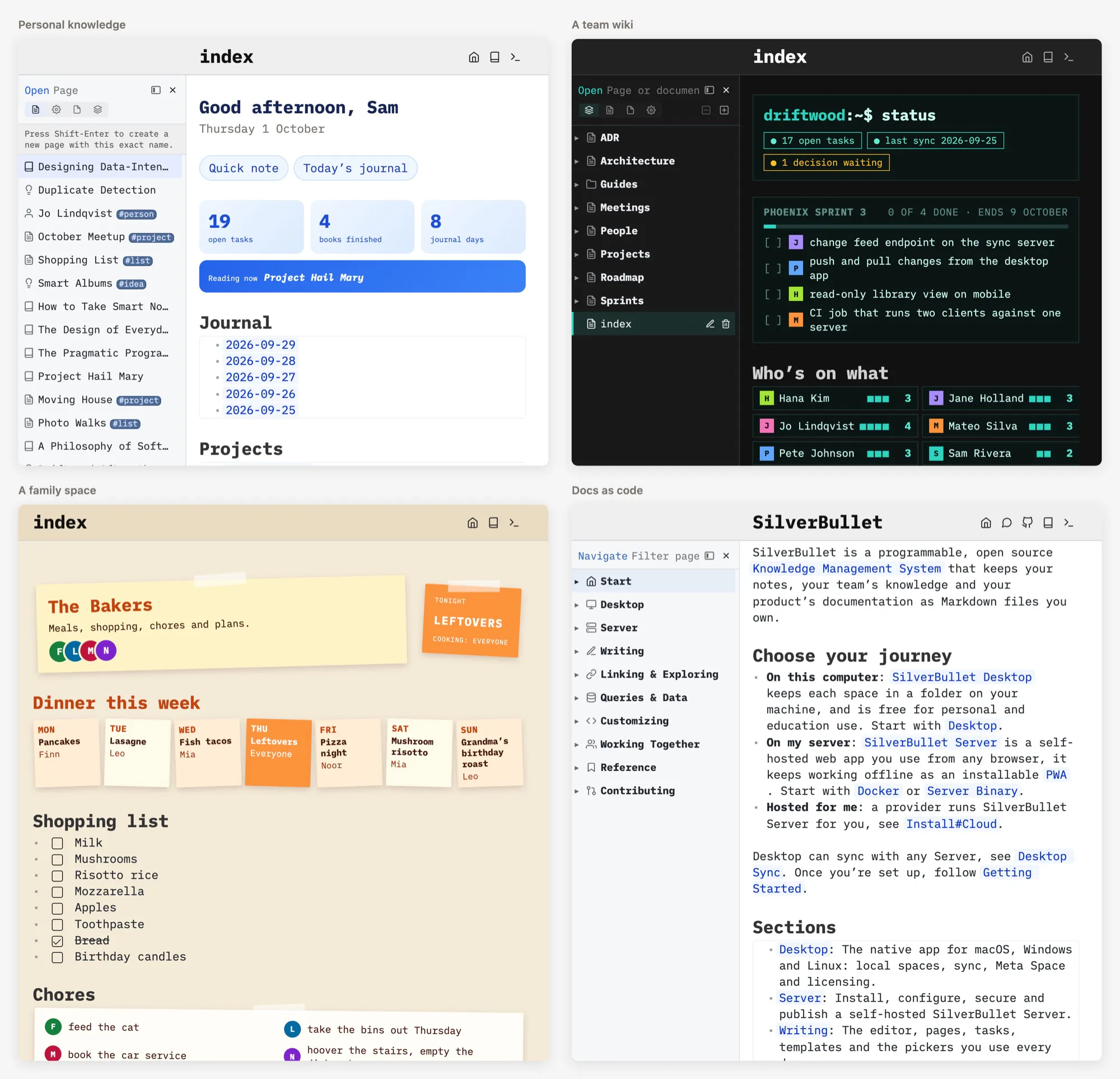Click the chat bubble icon in SilverBullet header

1007,523
